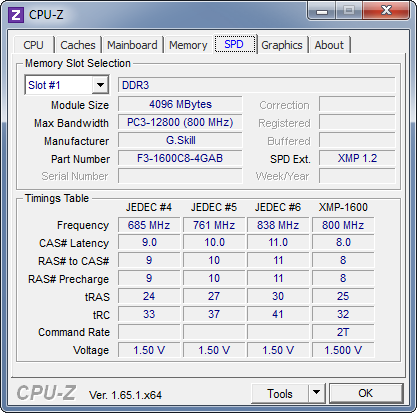Click the empty Serial Number field
417x413 pixels.
[x=180, y=176]
